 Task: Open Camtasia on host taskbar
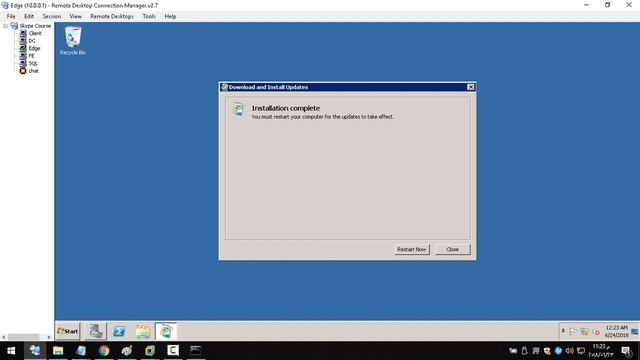point(173,351)
